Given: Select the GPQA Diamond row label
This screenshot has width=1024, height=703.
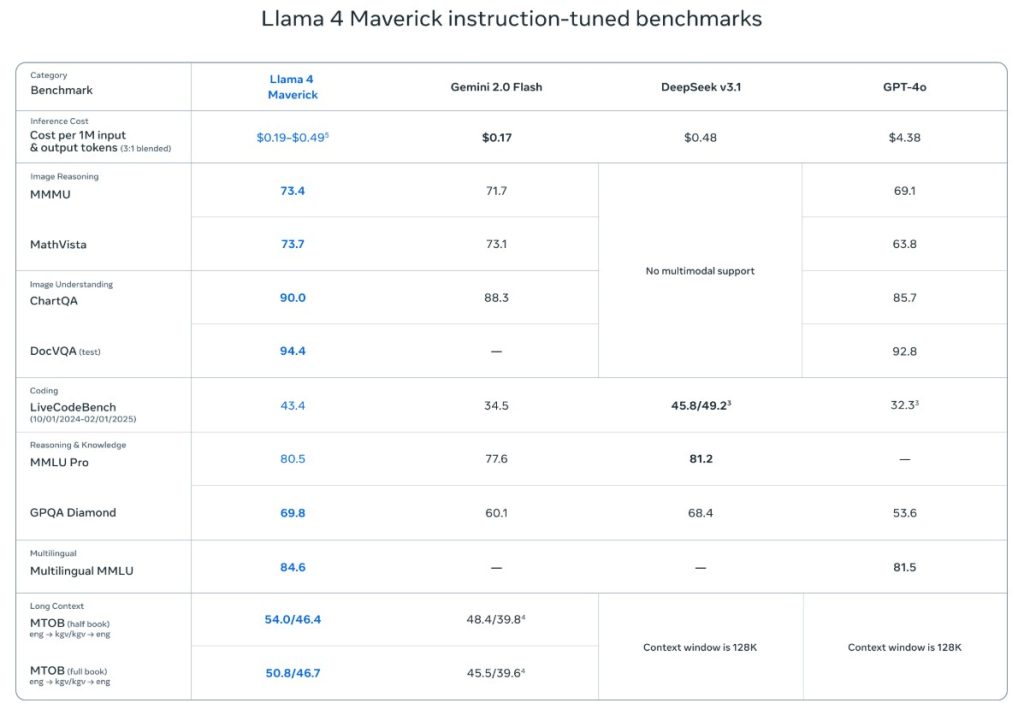Looking at the screenshot, I should pos(73,513).
